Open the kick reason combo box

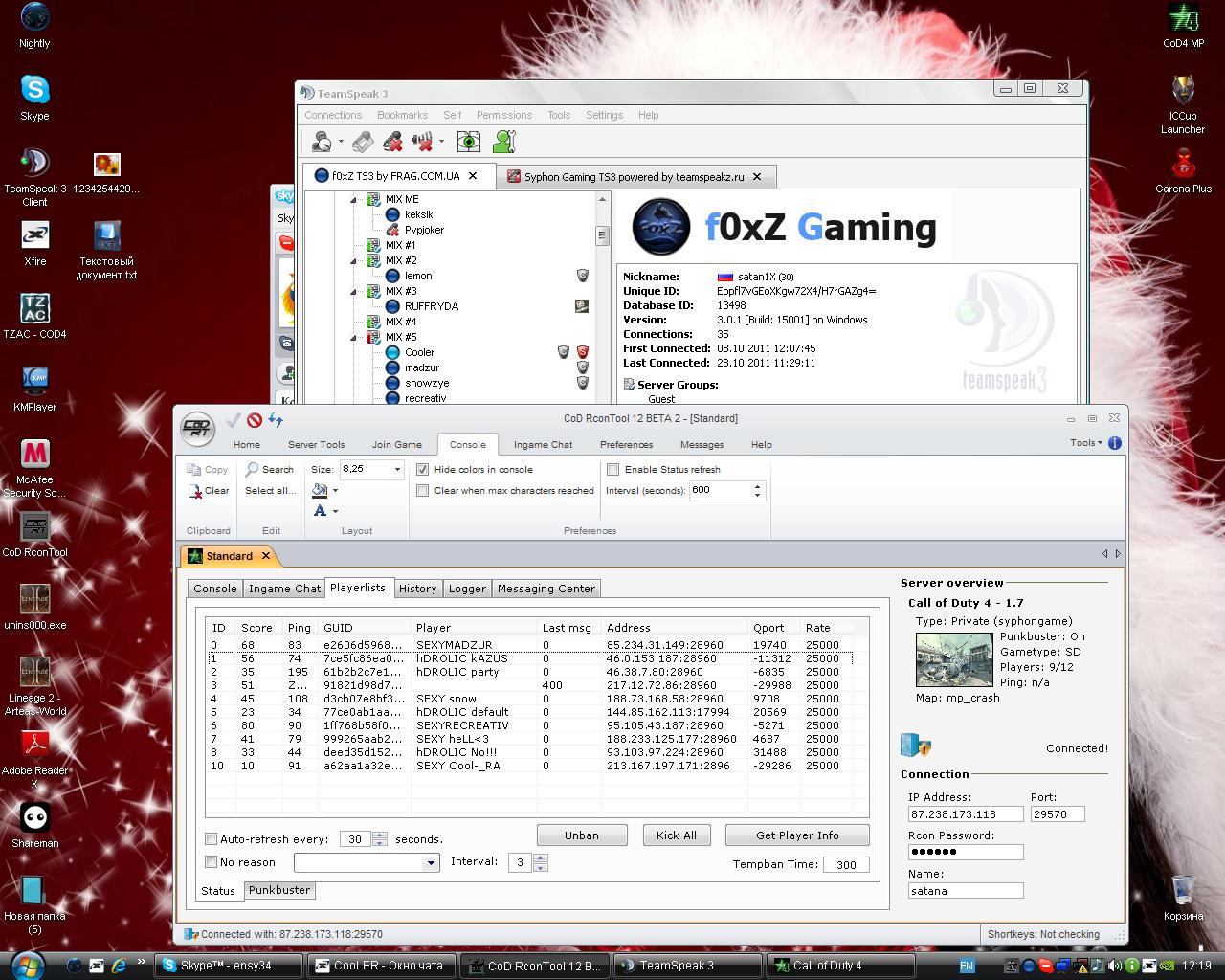(366, 862)
